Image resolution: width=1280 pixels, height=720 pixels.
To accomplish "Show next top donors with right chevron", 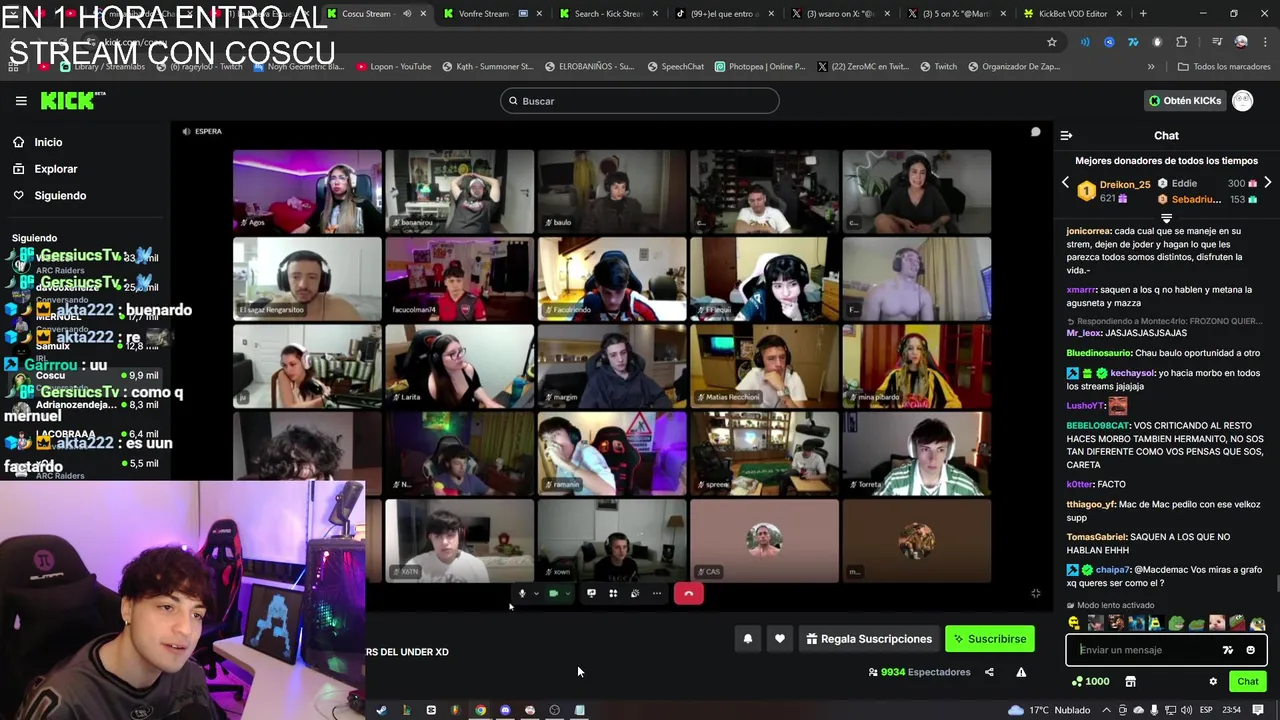I will tap(1267, 183).
